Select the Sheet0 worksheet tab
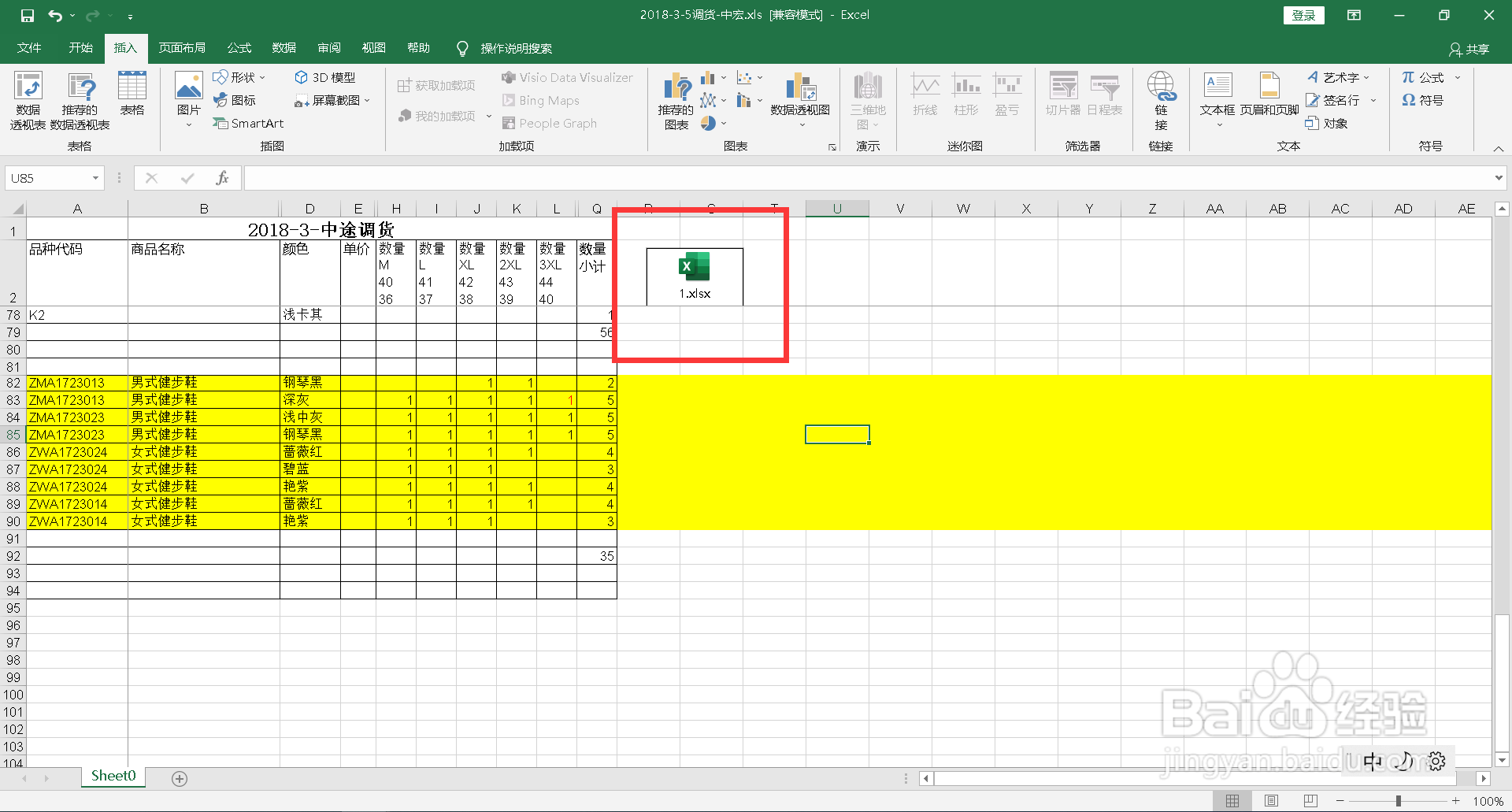The height and width of the screenshot is (812, 1512). pyautogui.click(x=113, y=776)
